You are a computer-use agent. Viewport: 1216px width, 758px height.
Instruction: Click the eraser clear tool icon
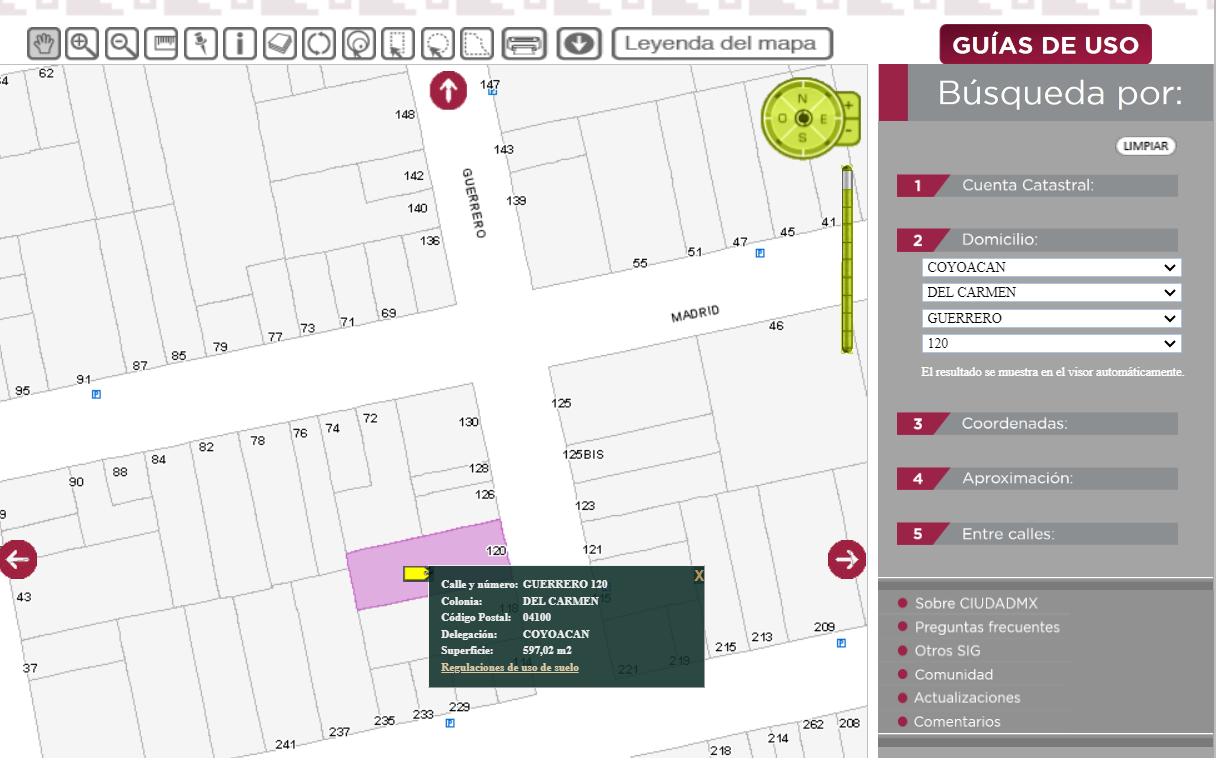point(280,44)
